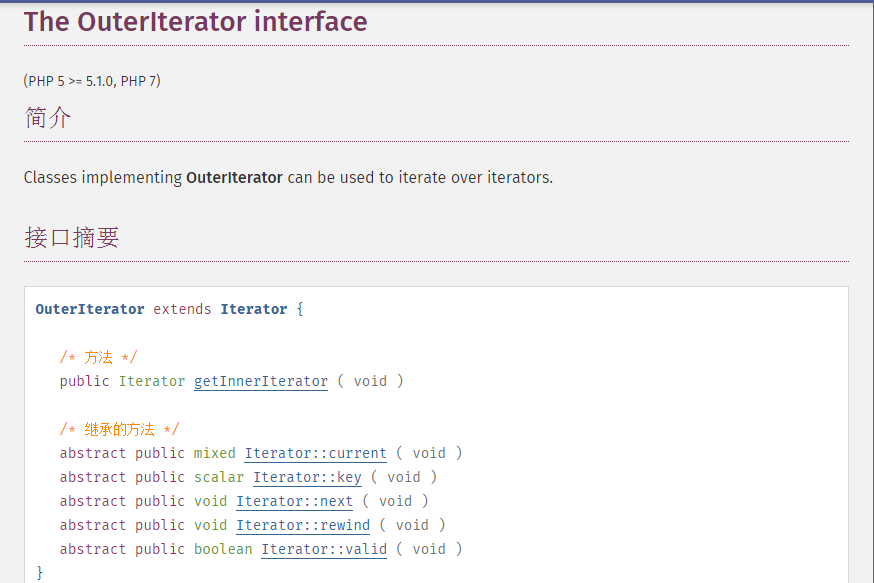Viewport: 874px width, 583px height.
Task: Click the 接口摘要 section heading
Action: pyautogui.click(x=71, y=237)
